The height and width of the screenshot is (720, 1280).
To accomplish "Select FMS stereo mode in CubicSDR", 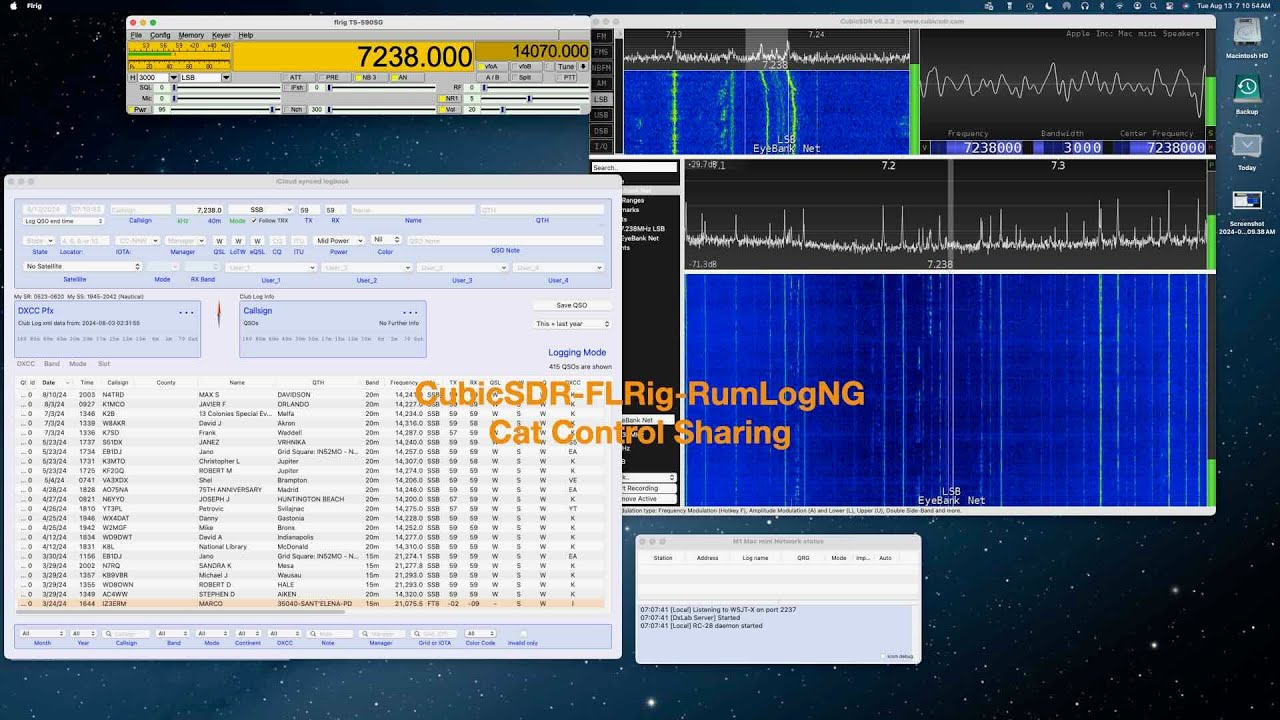I will 601,51.
